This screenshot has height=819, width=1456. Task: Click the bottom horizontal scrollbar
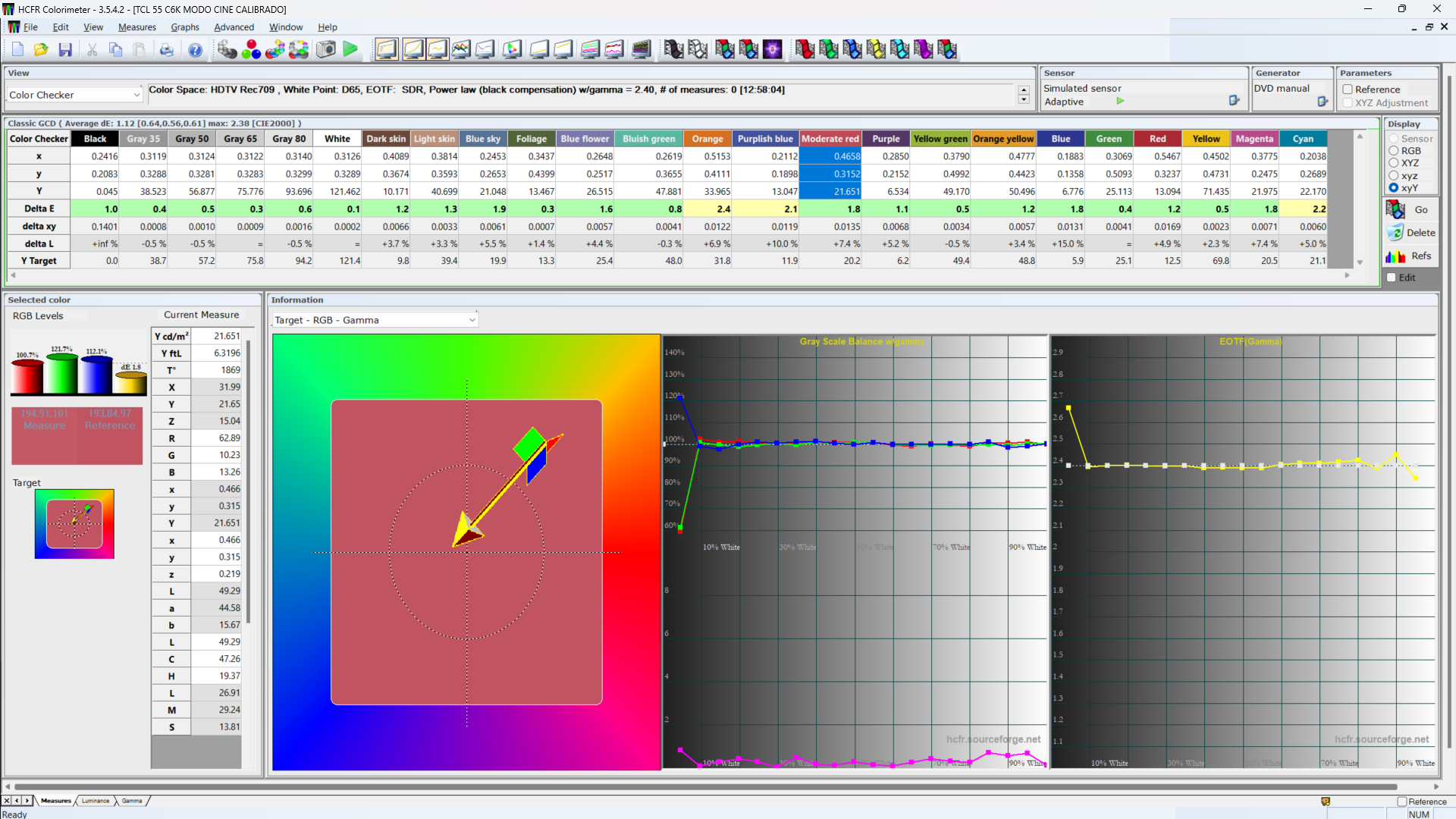click(x=705, y=787)
